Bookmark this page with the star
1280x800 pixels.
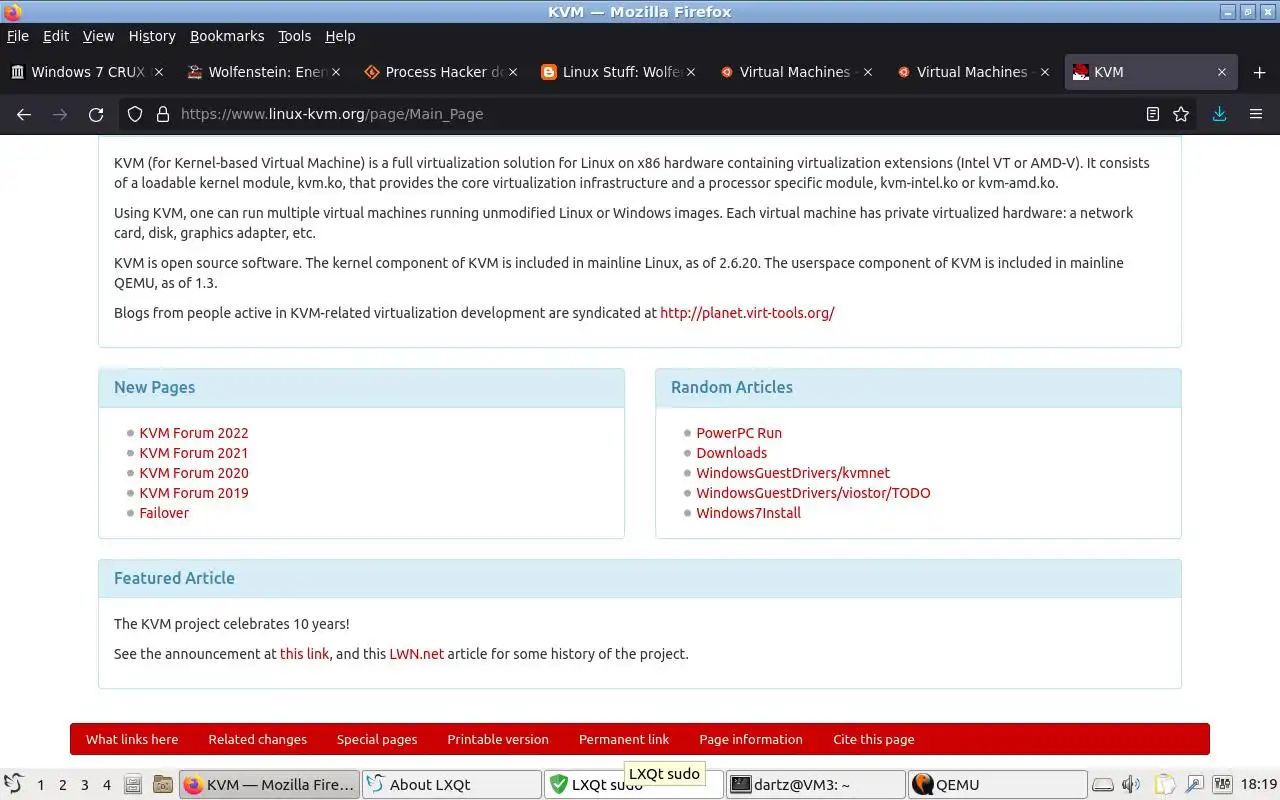[x=1181, y=114]
